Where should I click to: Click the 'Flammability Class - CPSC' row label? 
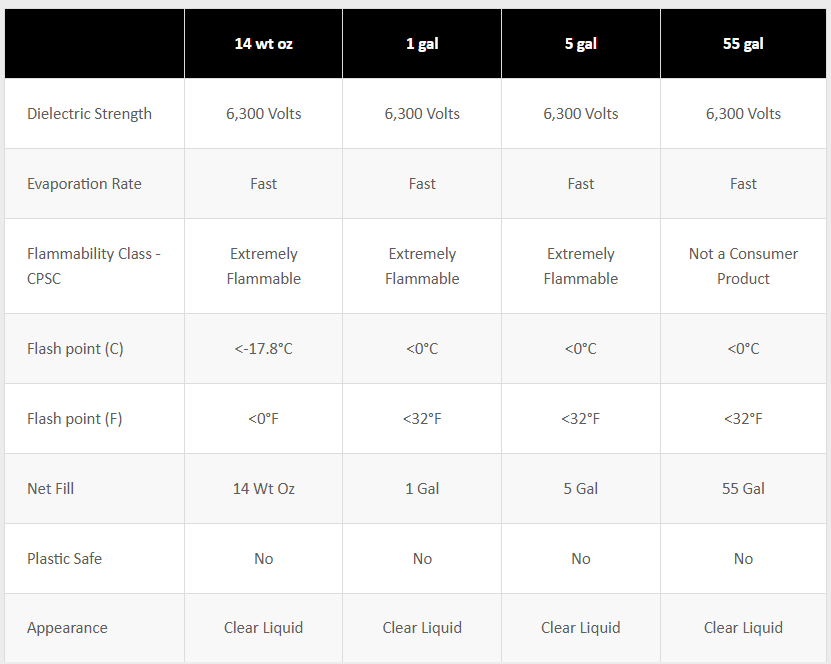click(93, 266)
